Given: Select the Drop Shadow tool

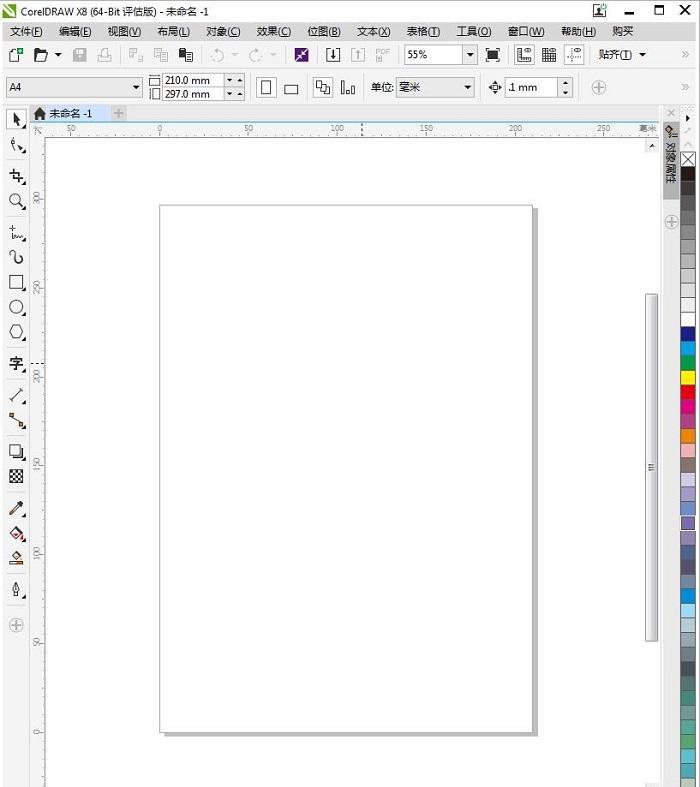Looking at the screenshot, I should 17,452.
